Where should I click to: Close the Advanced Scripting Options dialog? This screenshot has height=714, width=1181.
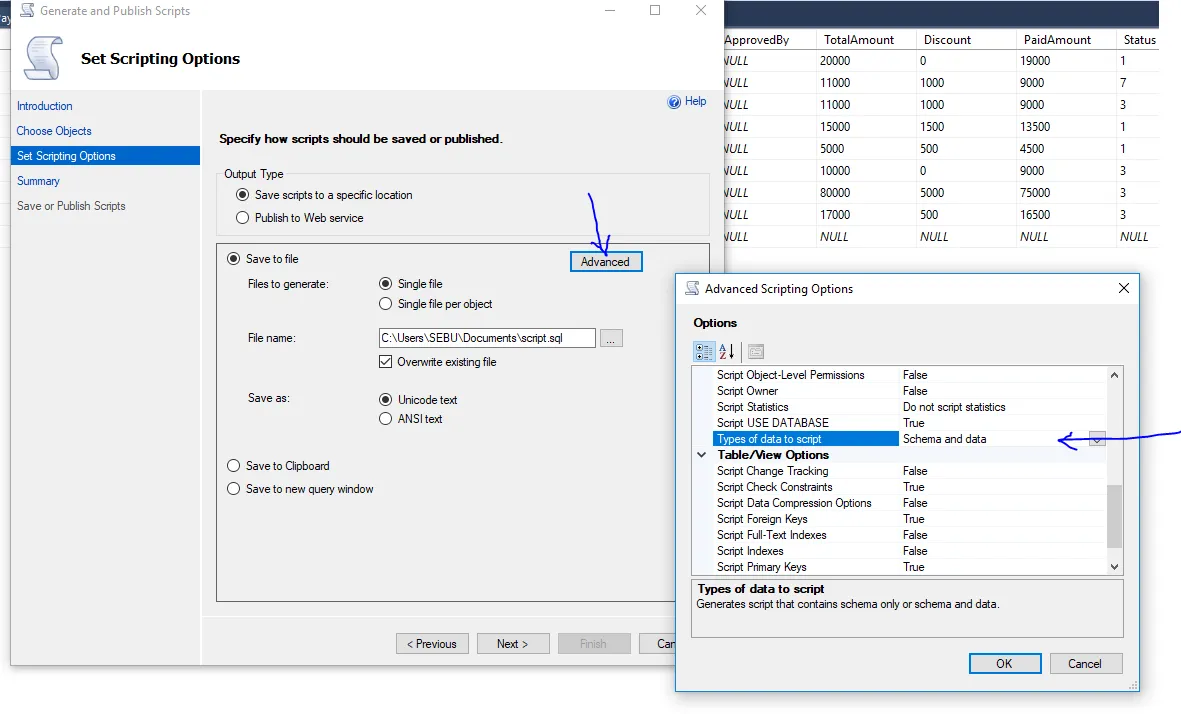pyautogui.click(x=1124, y=288)
